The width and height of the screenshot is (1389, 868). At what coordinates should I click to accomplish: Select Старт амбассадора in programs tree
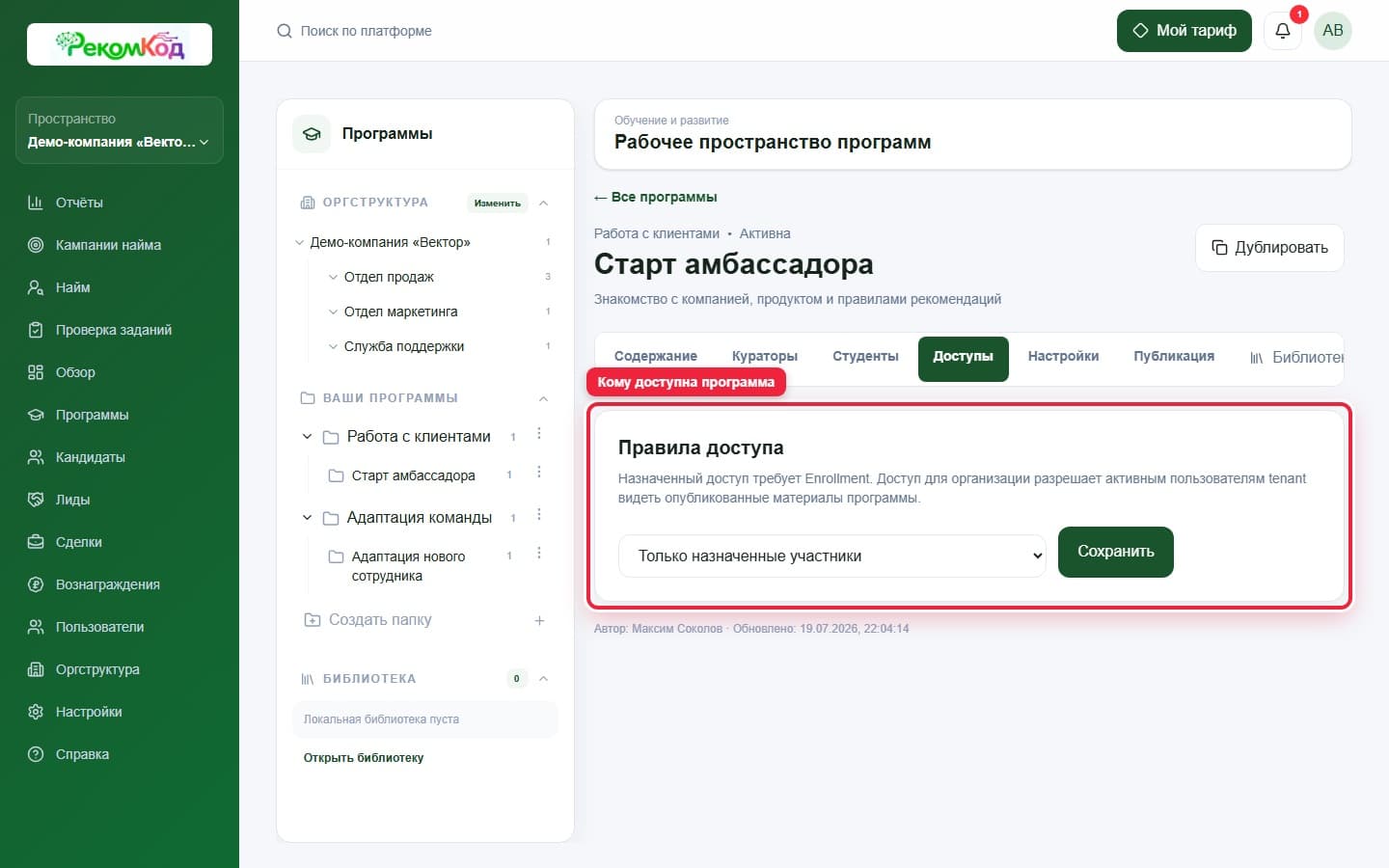[414, 475]
